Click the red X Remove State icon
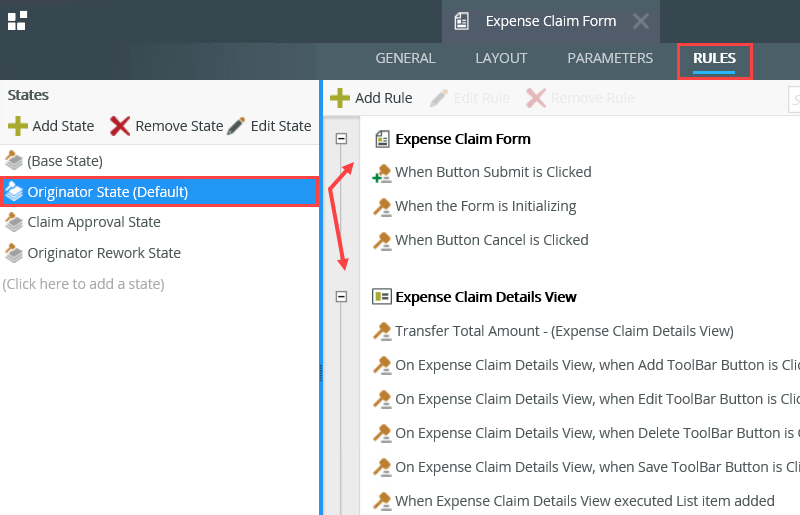This screenshot has width=800, height=515. [120, 126]
